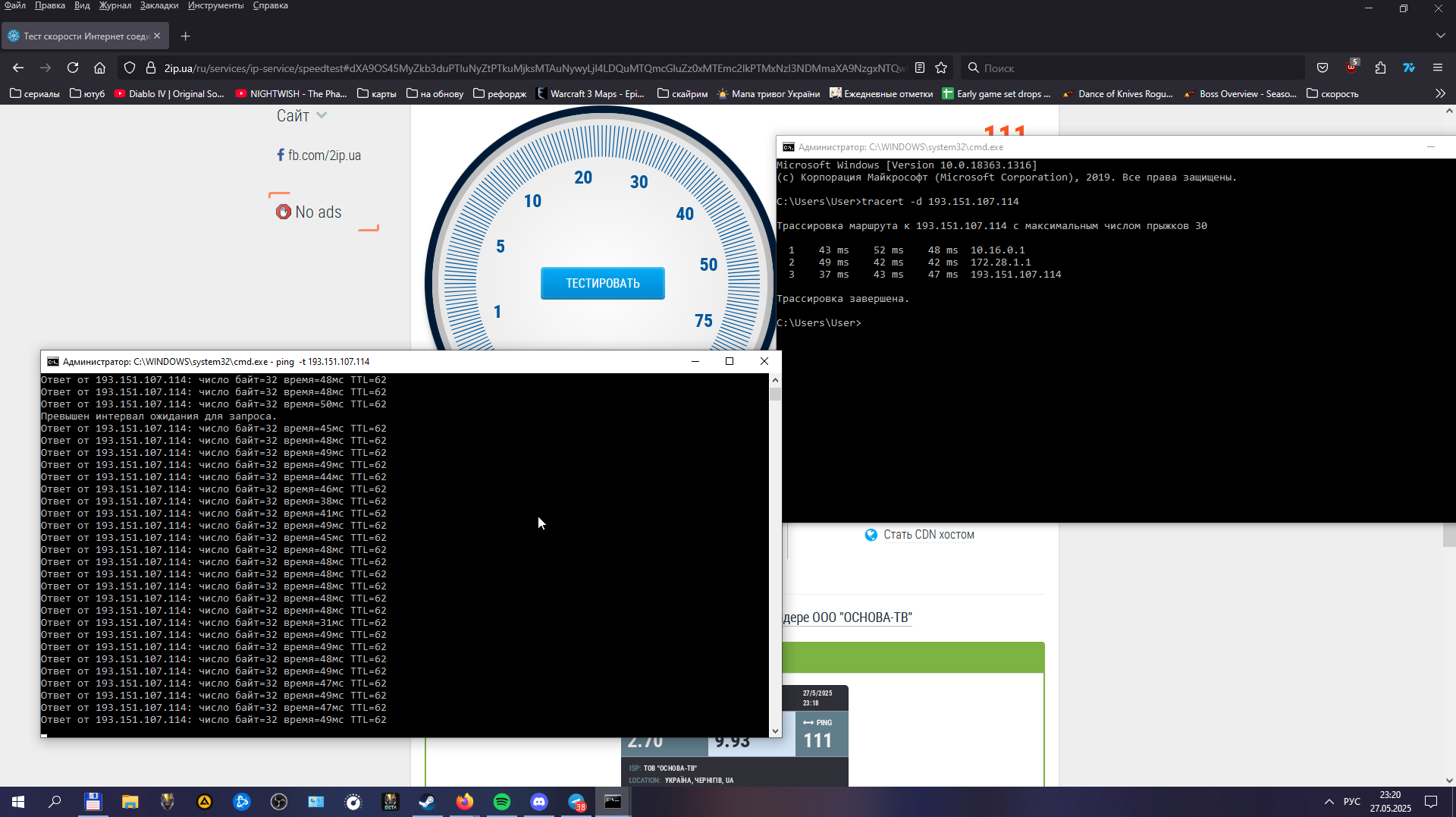Open the Мапа тривог України bookmark

[768, 94]
